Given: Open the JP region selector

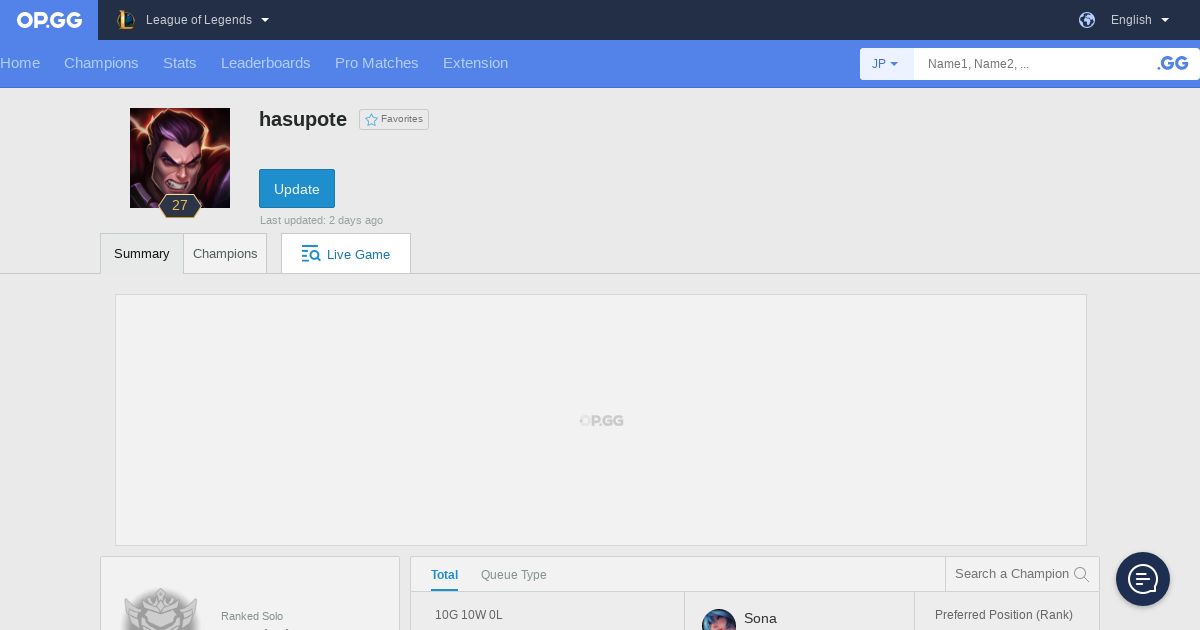Looking at the screenshot, I should pos(886,64).
